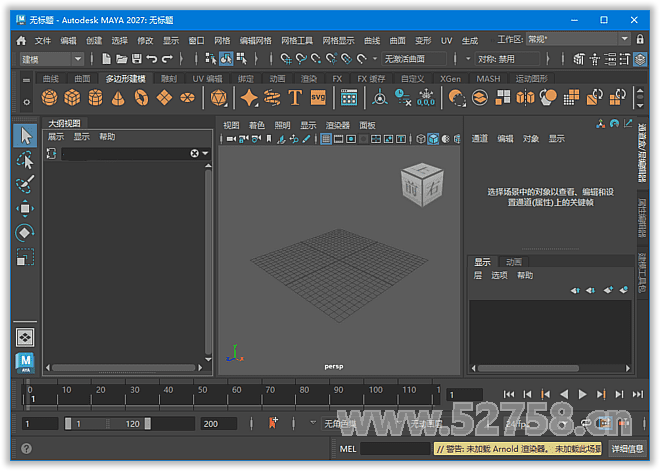Open the 网格工具 menu
Image resolution: width=660 pixels, height=471 pixels.
tap(297, 40)
